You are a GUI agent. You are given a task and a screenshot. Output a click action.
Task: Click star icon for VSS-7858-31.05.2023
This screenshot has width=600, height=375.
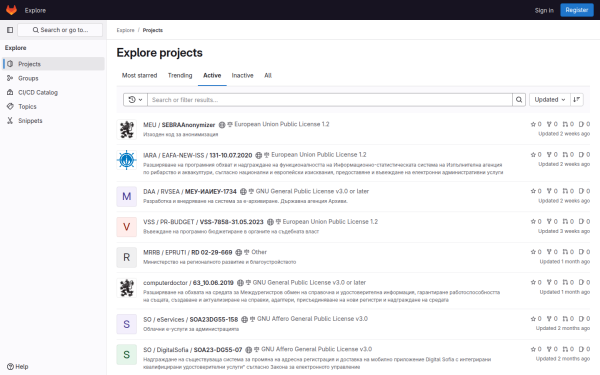[533, 222]
